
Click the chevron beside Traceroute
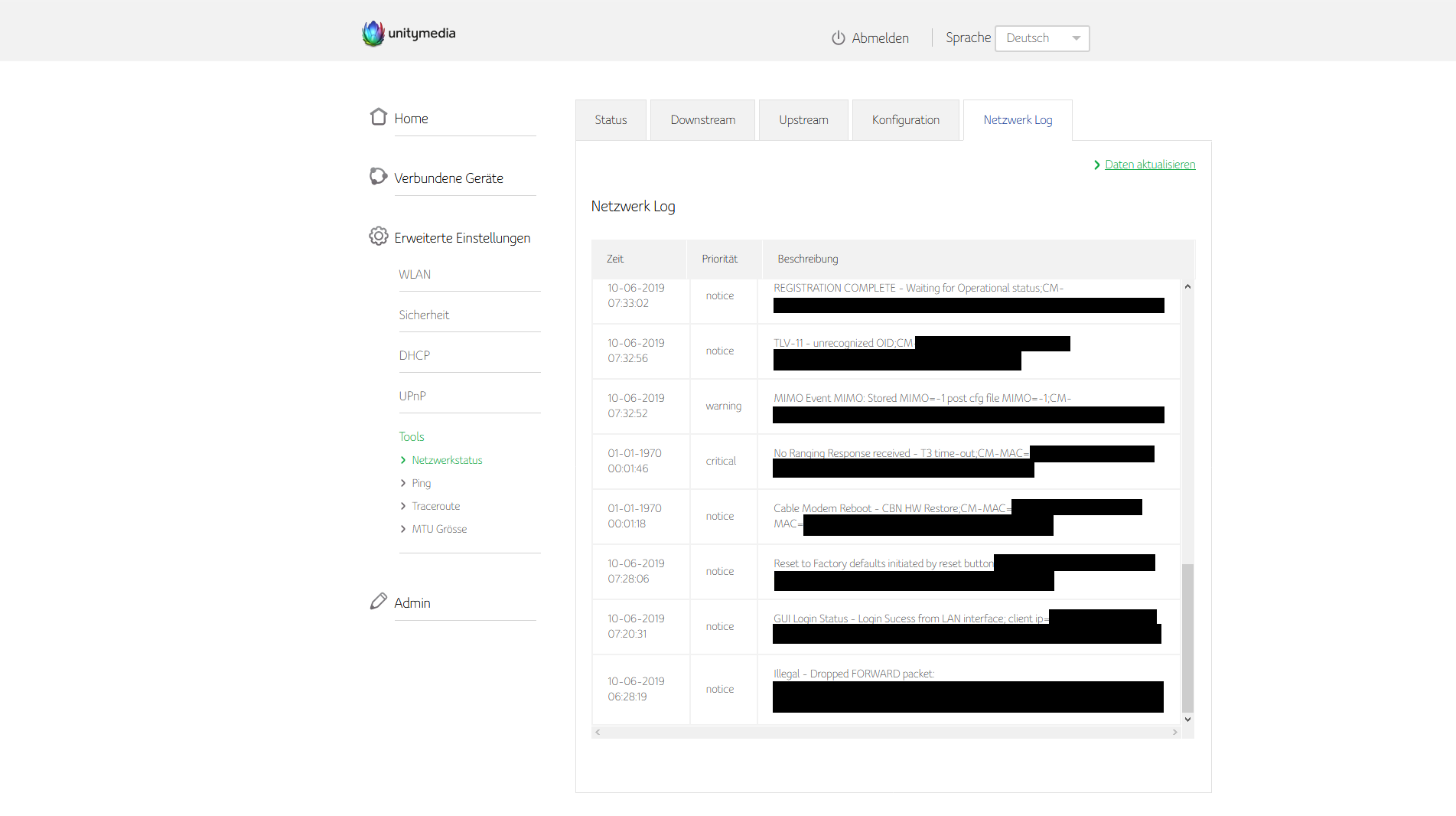coord(403,506)
